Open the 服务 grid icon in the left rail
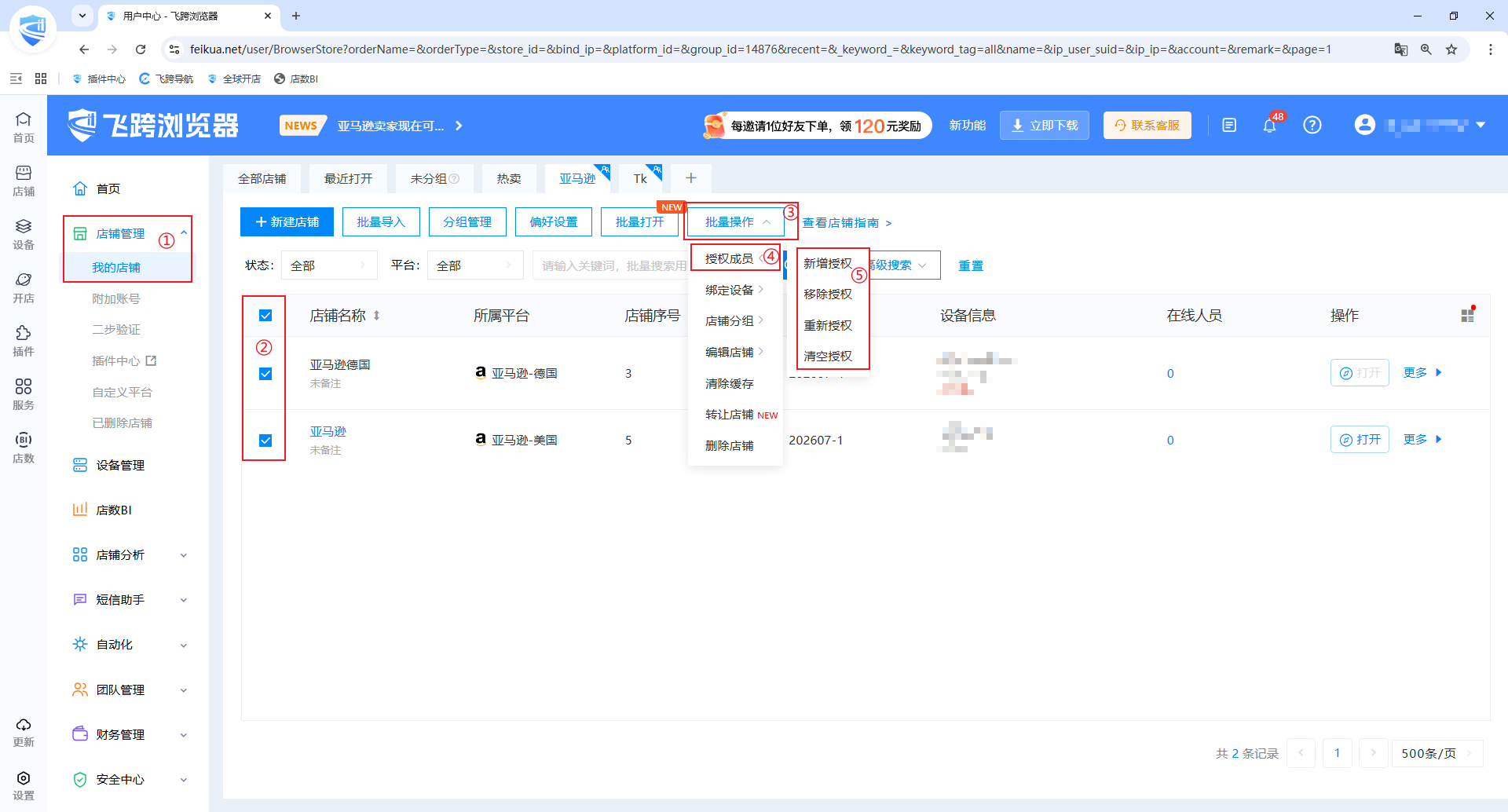 24,394
